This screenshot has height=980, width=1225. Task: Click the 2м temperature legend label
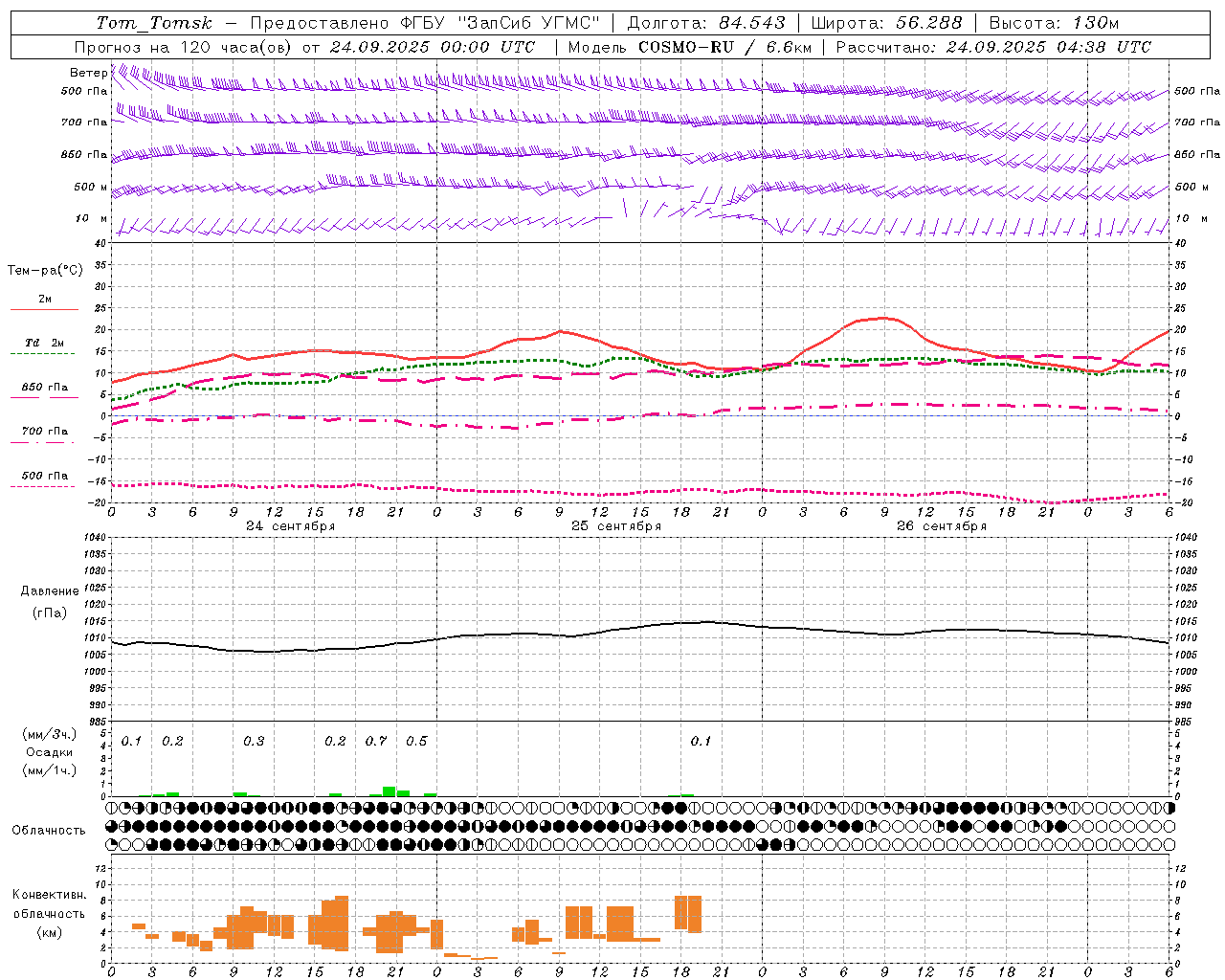[x=45, y=299]
